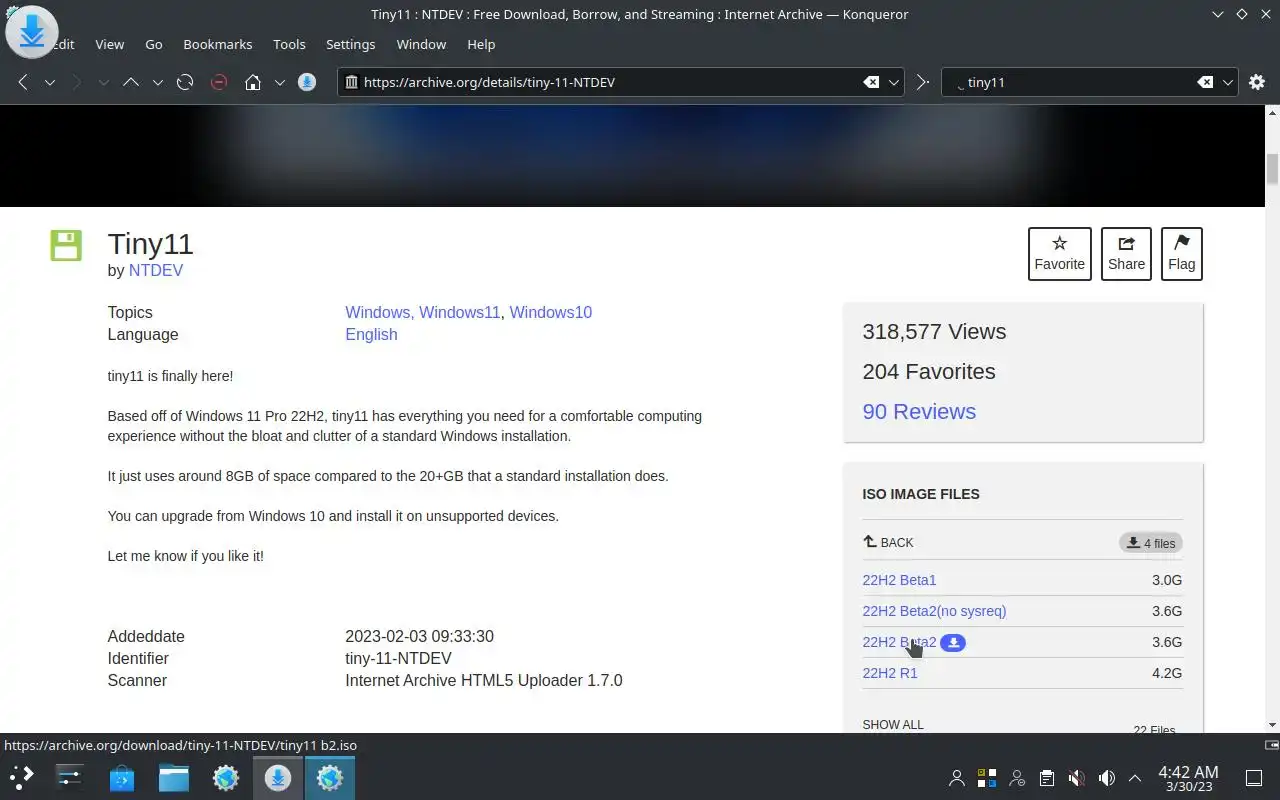This screenshot has width=1280, height=800.
Task: Click the English language link
Action: [371, 334]
